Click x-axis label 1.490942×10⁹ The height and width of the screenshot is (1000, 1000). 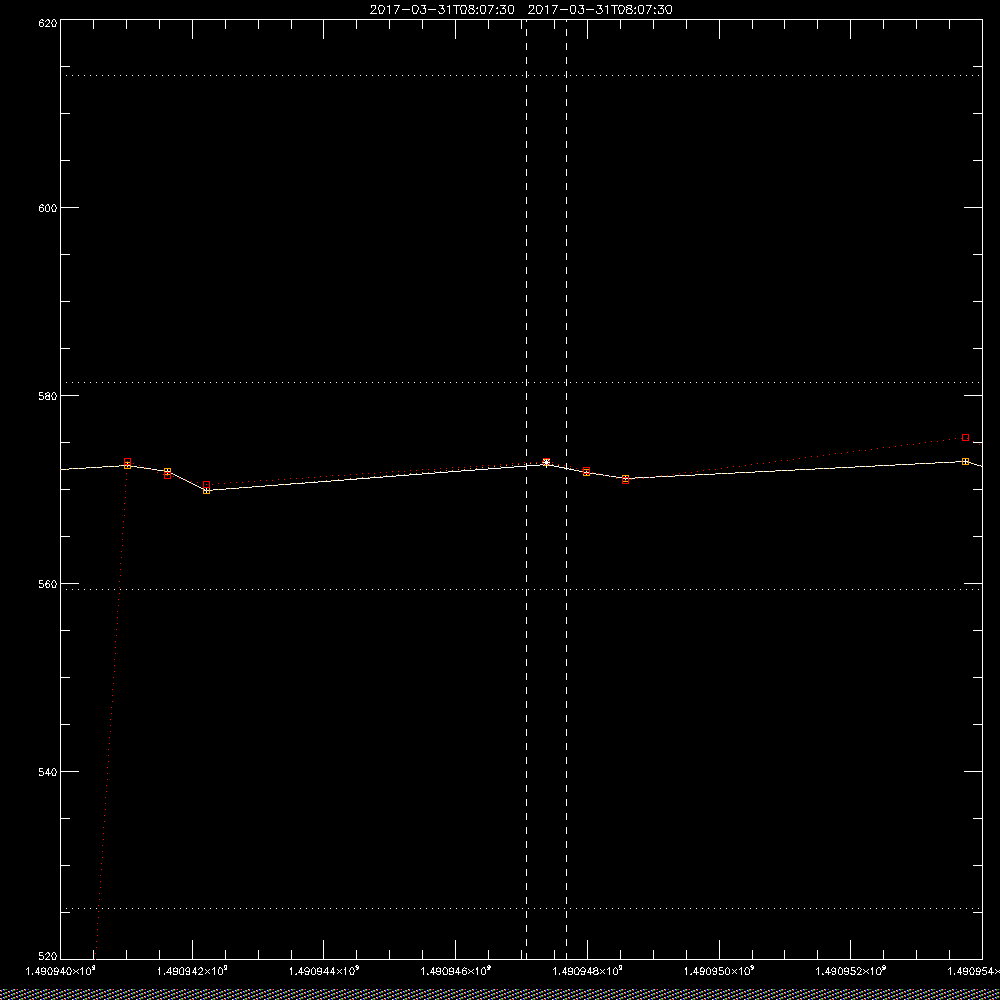click(x=192, y=971)
